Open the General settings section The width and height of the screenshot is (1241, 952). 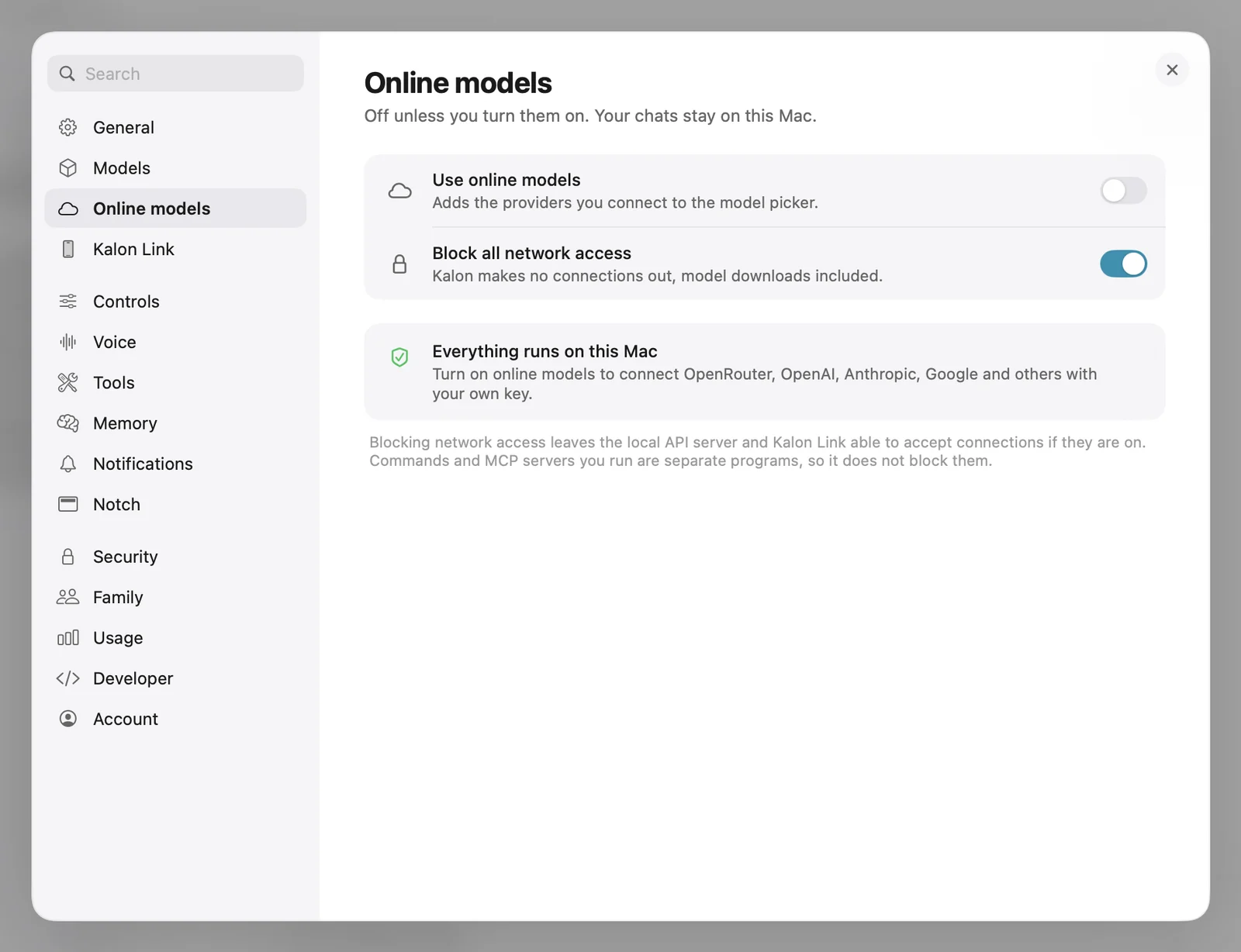click(x=175, y=127)
